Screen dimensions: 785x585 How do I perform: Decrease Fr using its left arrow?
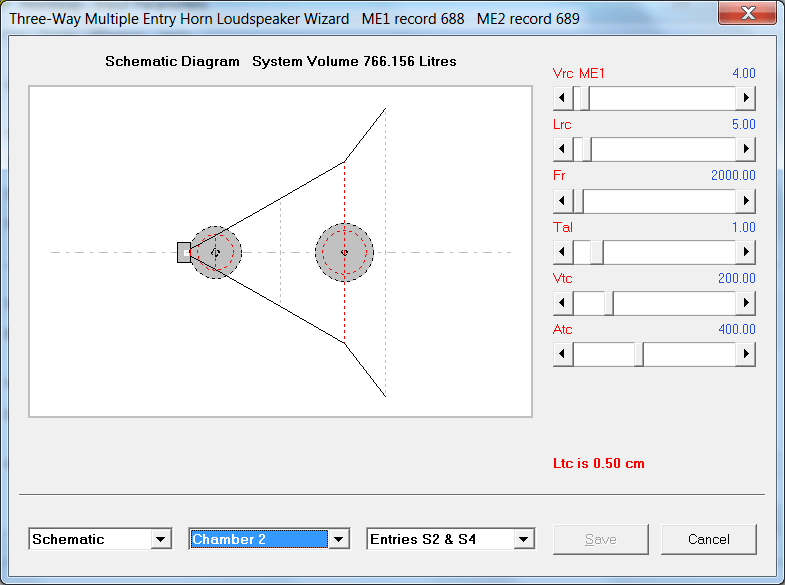click(x=563, y=201)
